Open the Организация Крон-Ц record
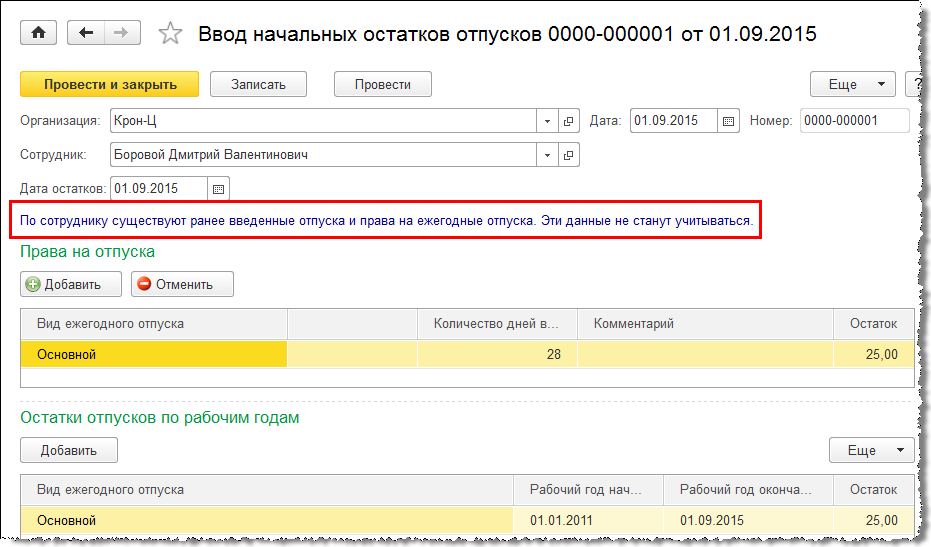 (x=568, y=121)
